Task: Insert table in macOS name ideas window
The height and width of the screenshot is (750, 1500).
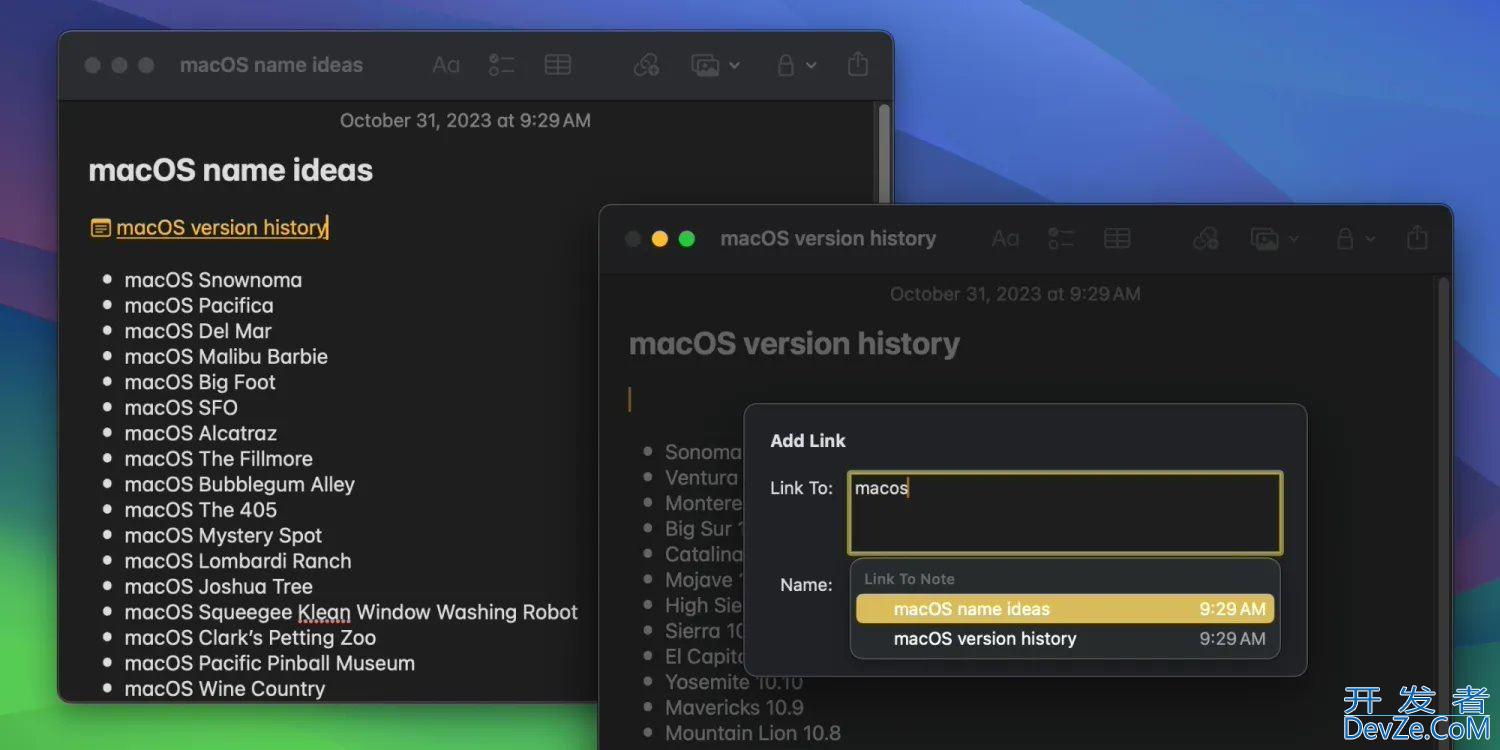Action: tap(558, 65)
